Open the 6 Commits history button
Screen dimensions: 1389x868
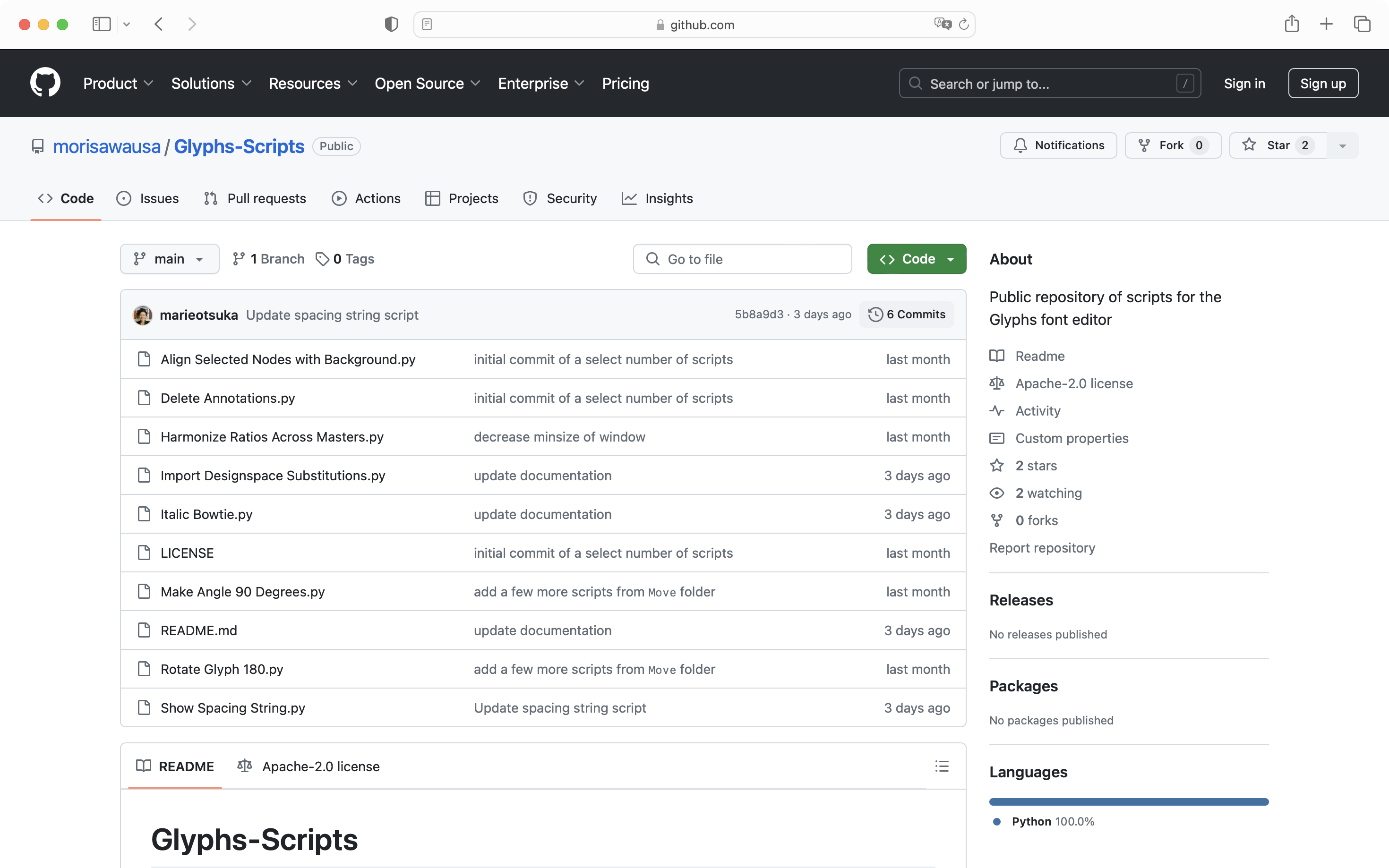coord(907,315)
